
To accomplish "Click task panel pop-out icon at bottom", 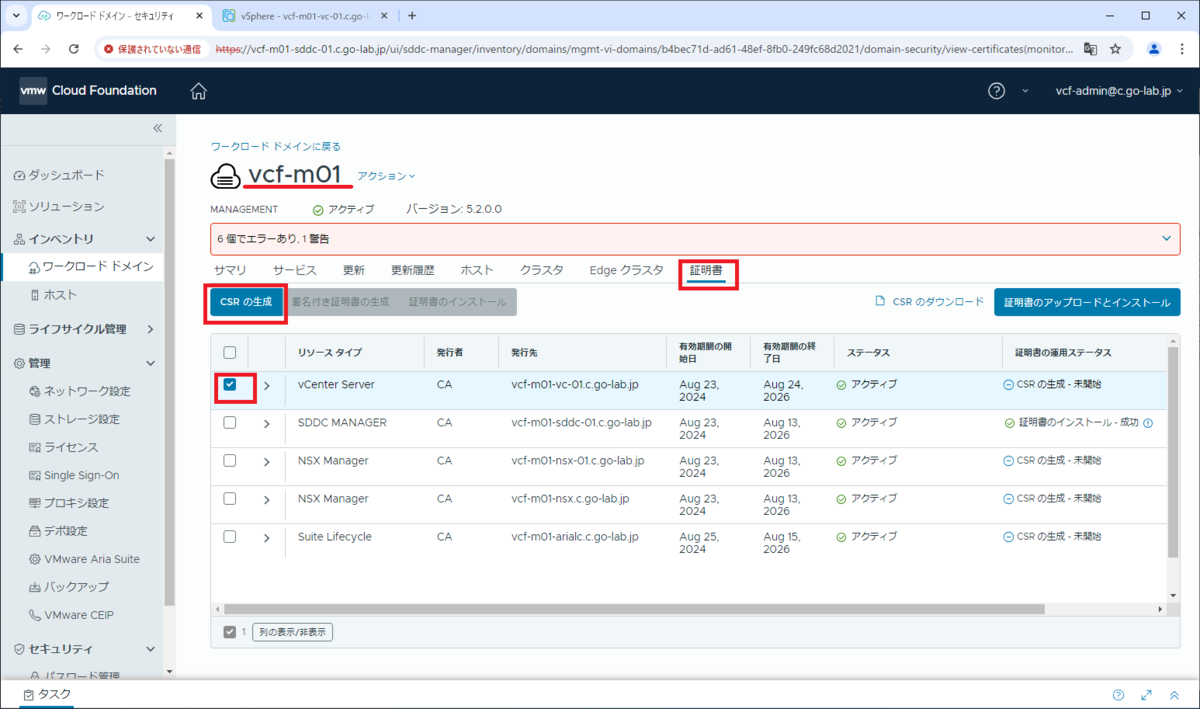I will [x=1146, y=695].
